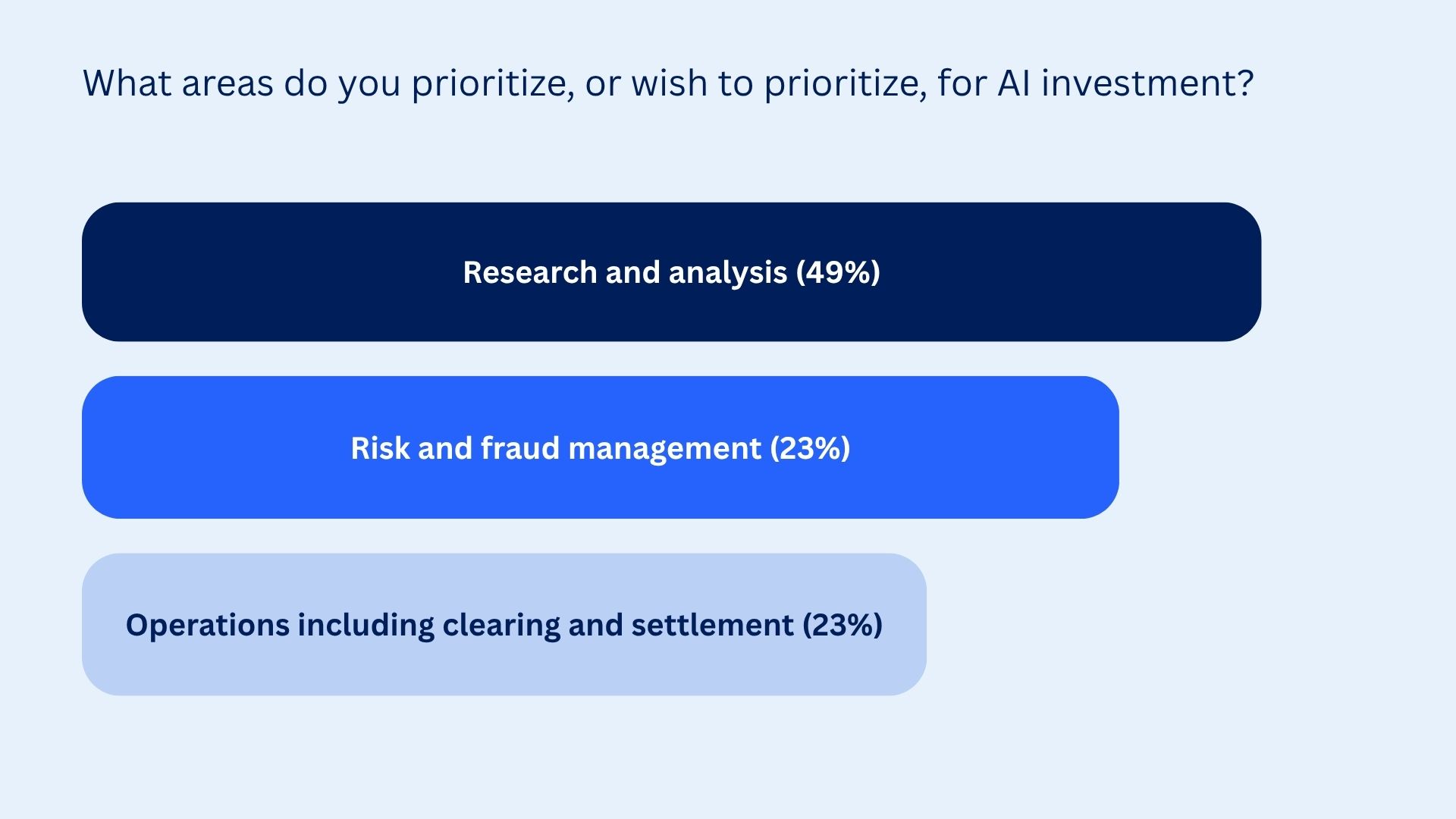Click the 23% figure in bright blue bar
Image resolution: width=1456 pixels, height=819 pixels.
(810, 448)
